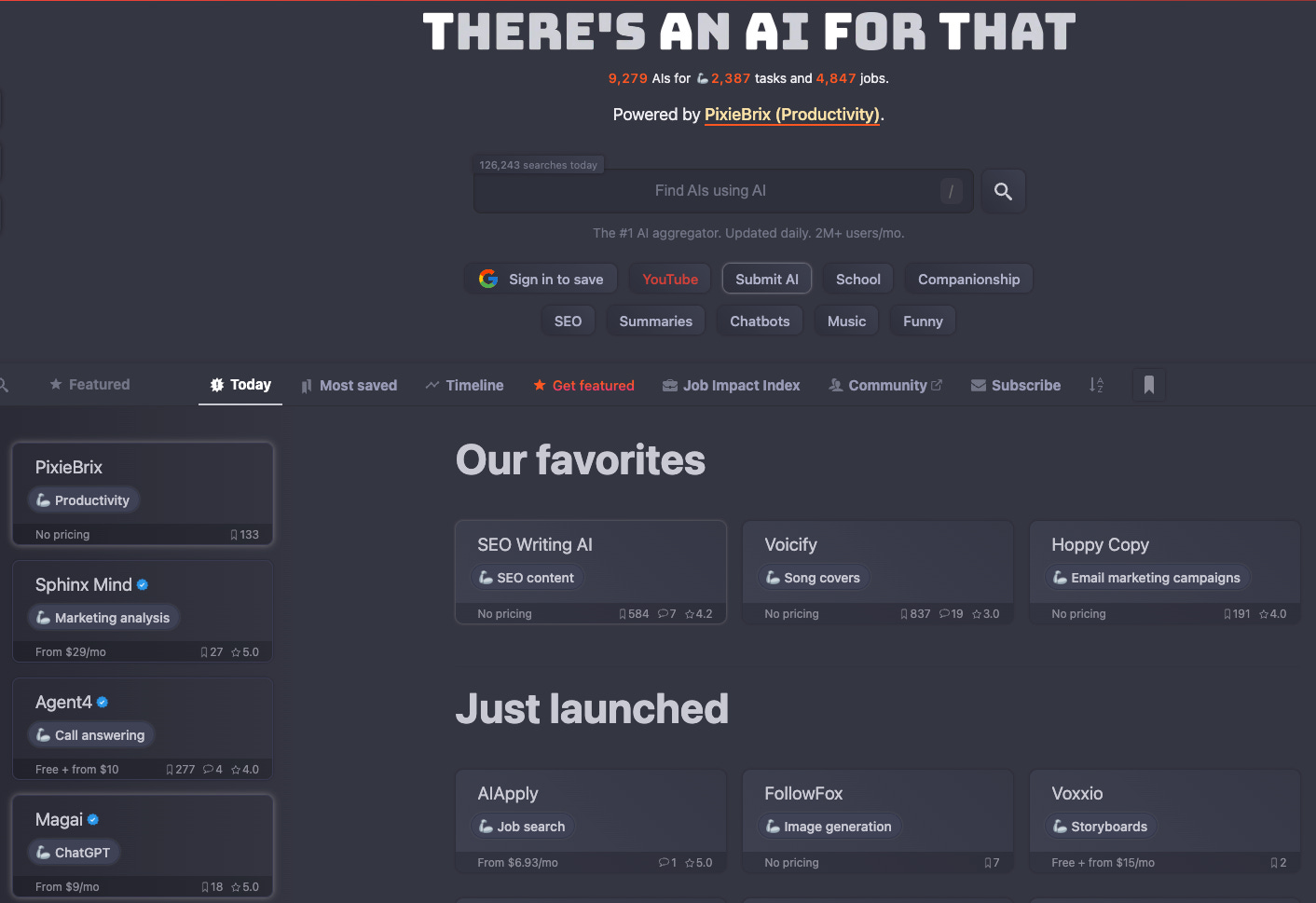
Task: Click the comment count 4 on Agent4
Action: (x=212, y=770)
